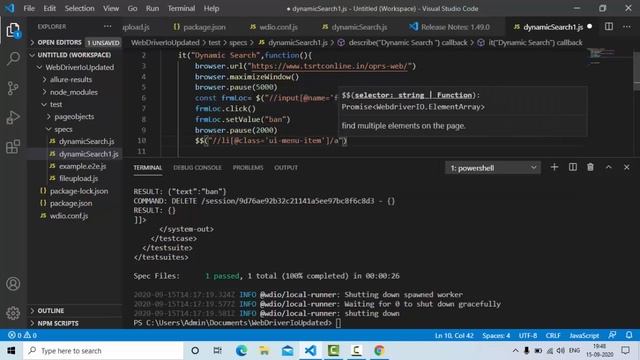Open the Extensions view
The image size is (640, 360).
(x=13, y=147)
